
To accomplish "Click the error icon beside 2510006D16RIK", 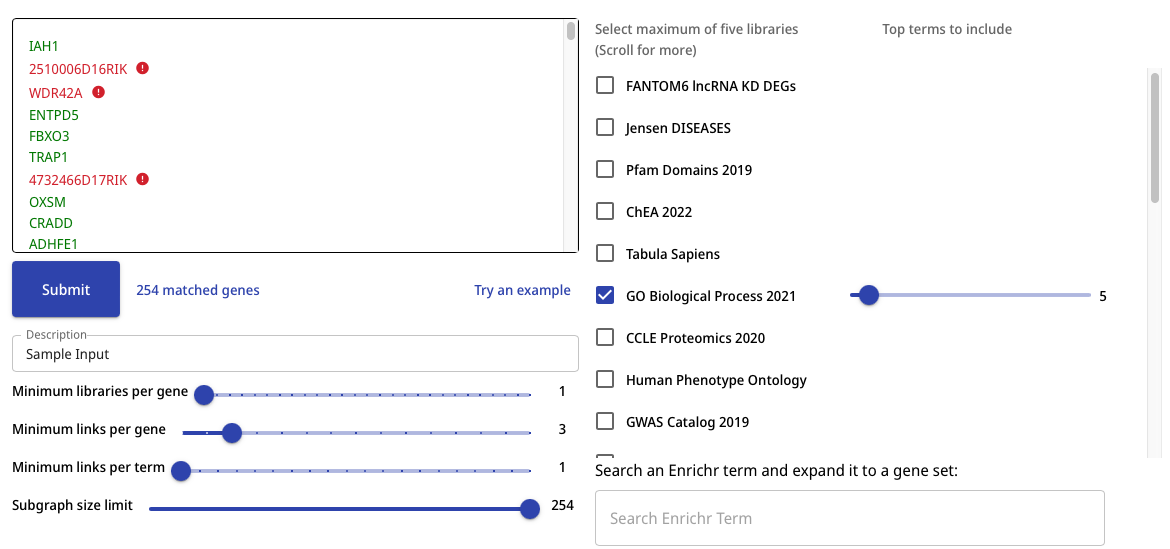I will (143, 69).
